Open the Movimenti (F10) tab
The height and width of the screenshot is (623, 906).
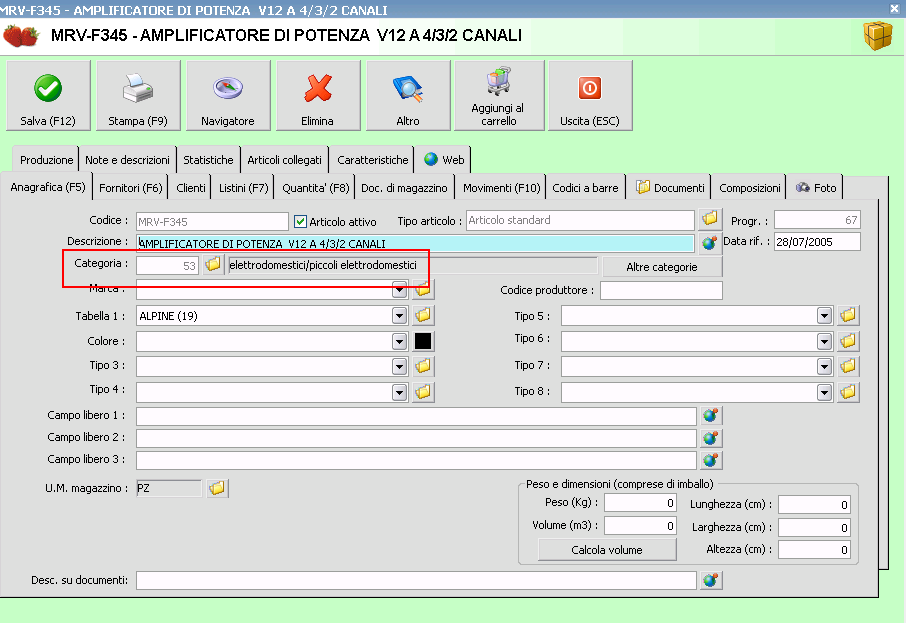pos(502,188)
